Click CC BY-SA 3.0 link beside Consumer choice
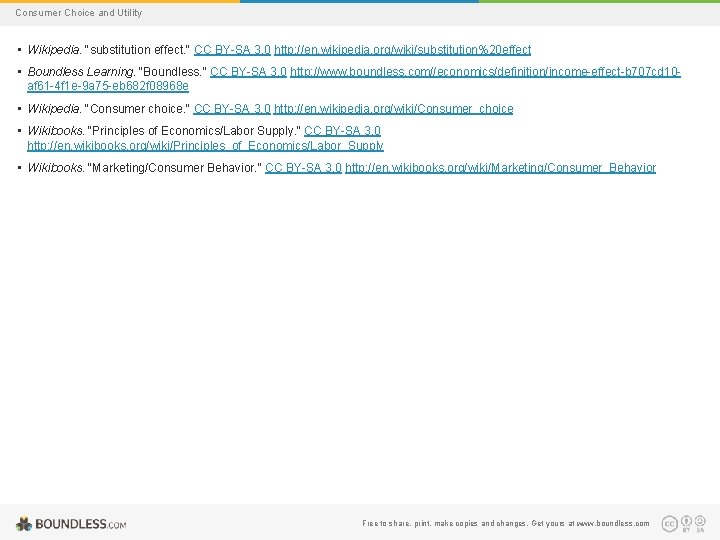The image size is (720, 540). coord(232,109)
